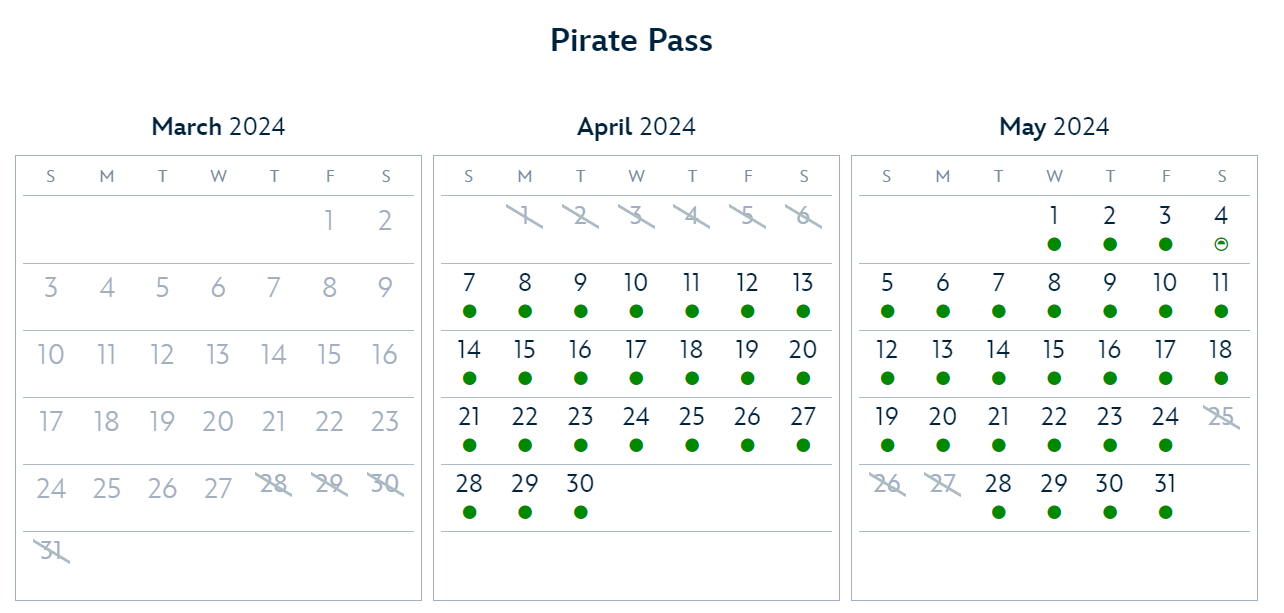
Task: Select April 15 on the calendar
Action: point(525,351)
